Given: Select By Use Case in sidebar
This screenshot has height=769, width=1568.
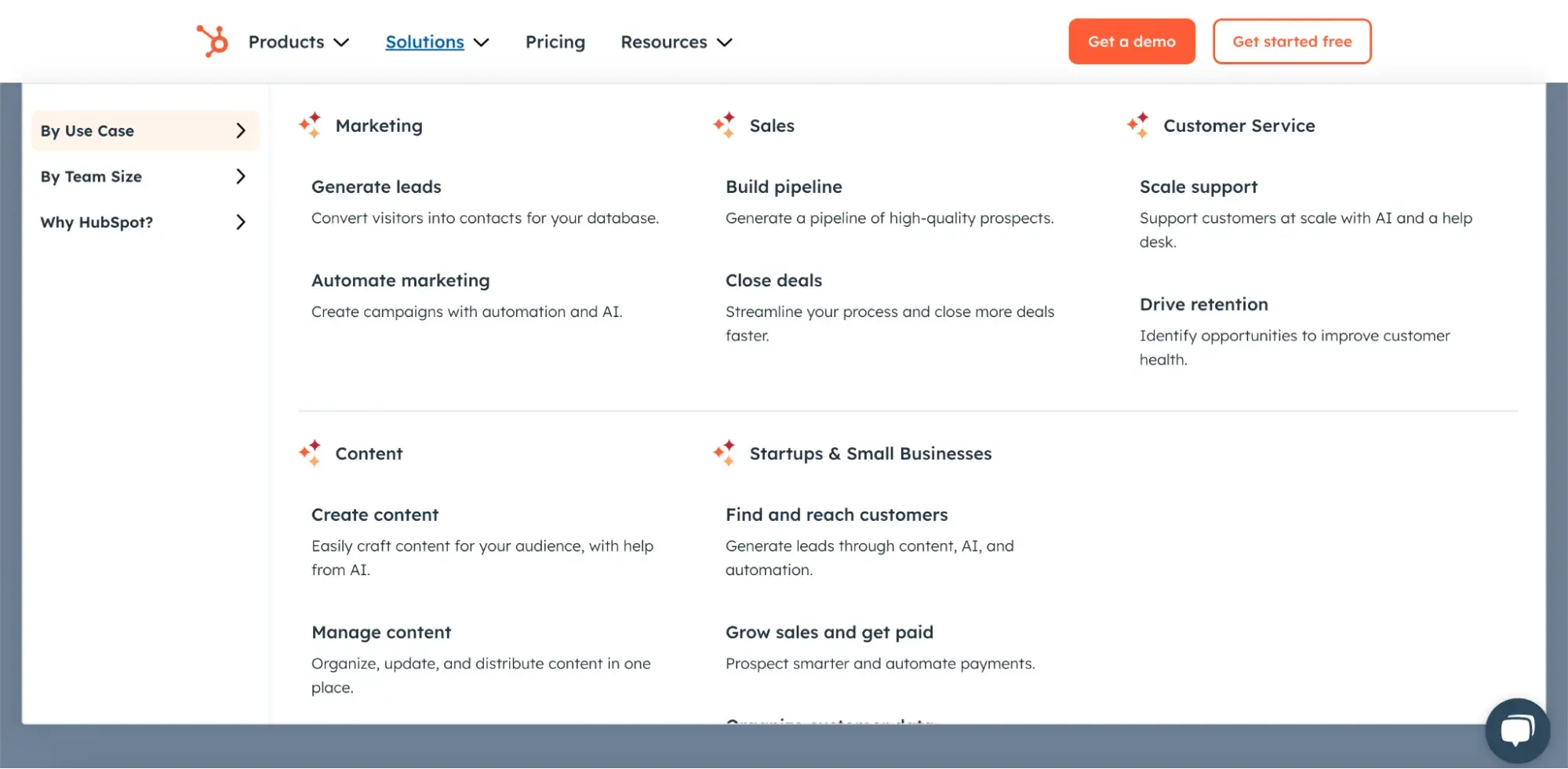Looking at the screenshot, I should [x=145, y=131].
